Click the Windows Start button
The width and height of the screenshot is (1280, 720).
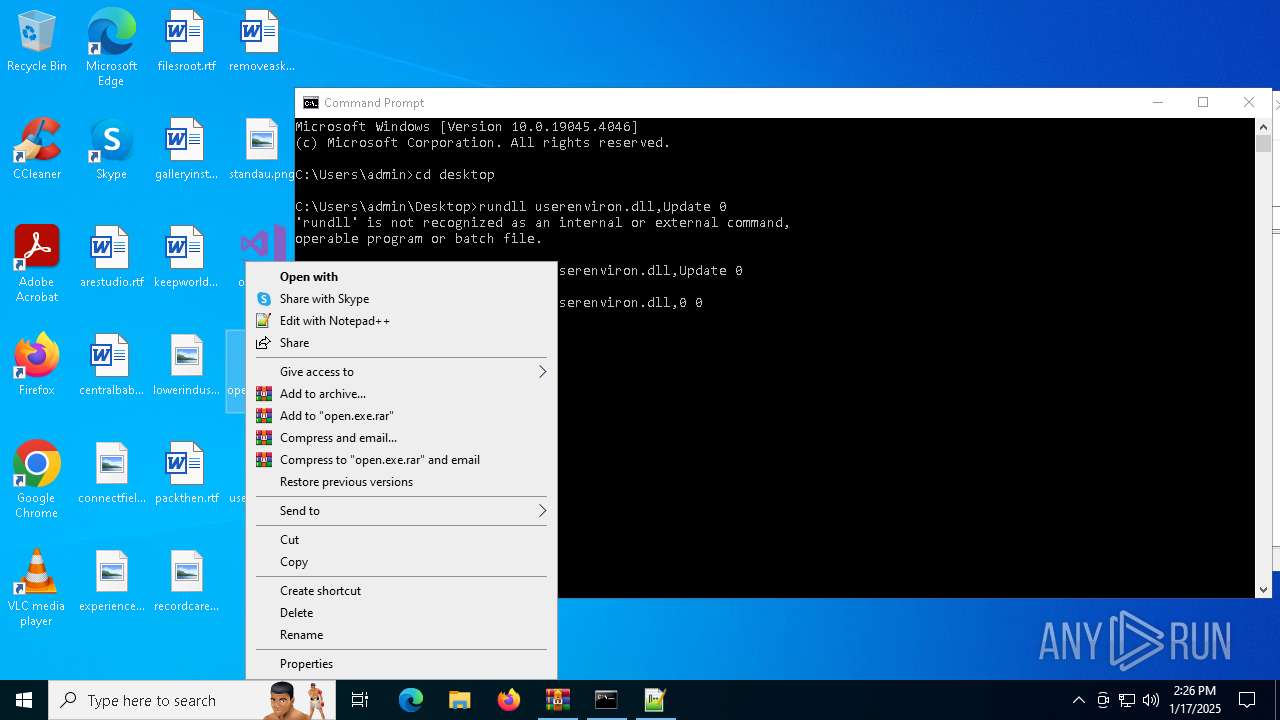[x=24, y=700]
